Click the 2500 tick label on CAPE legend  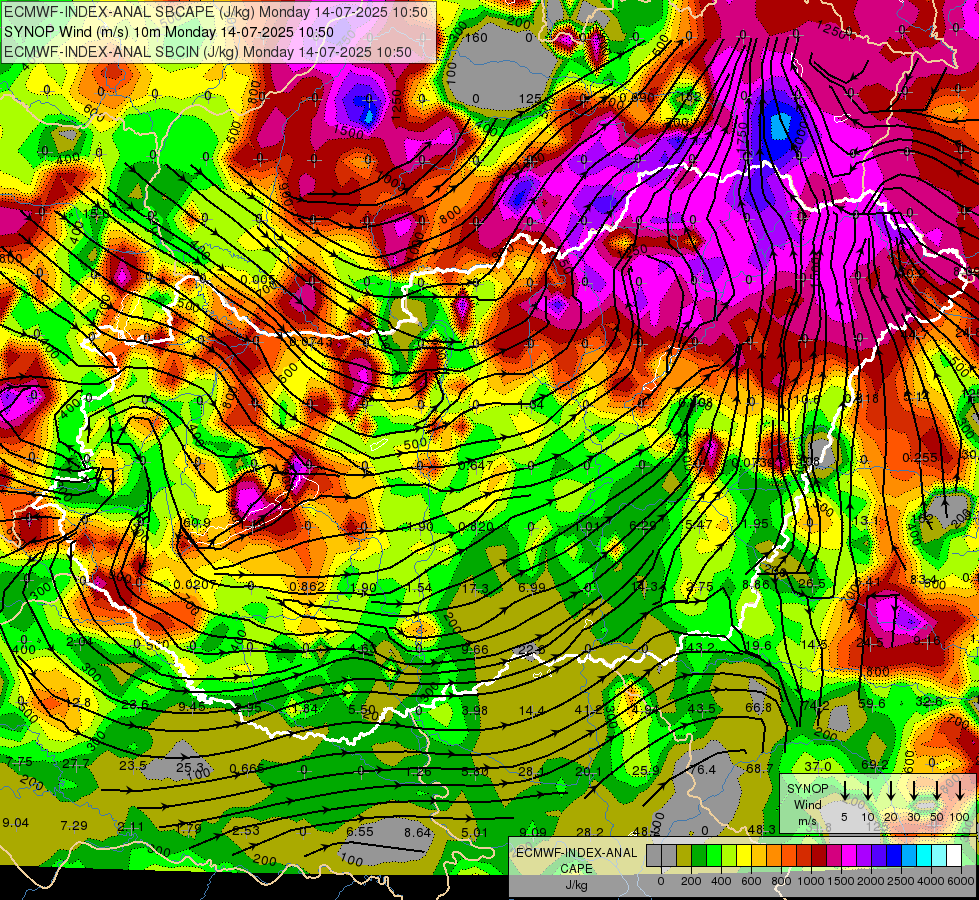pyautogui.click(x=901, y=881)
